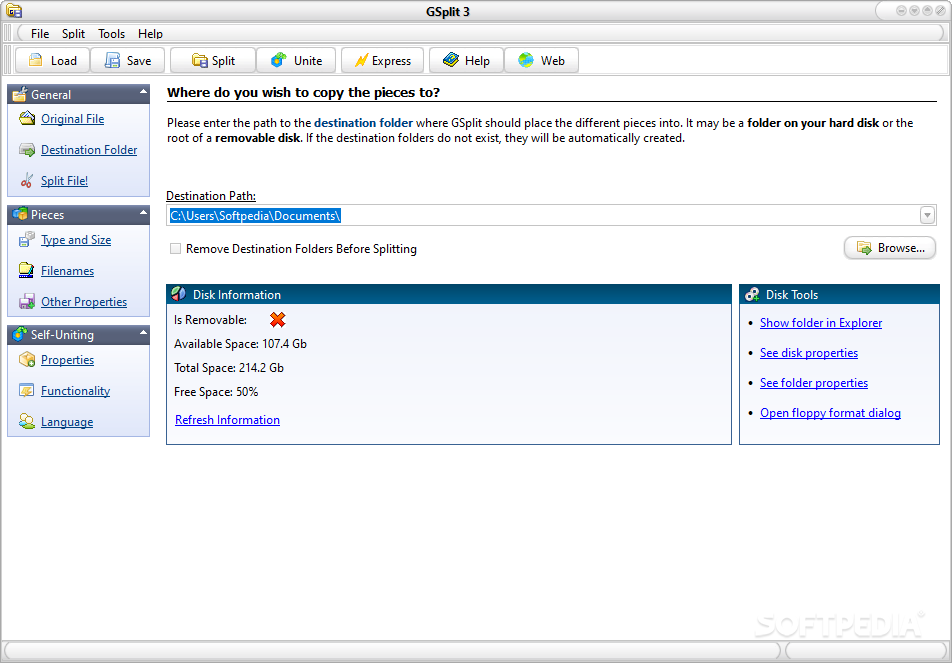The height and width of the screenshot is (663, 952).
Task: Click the Language icon
Action: click(x=27, y=421)
